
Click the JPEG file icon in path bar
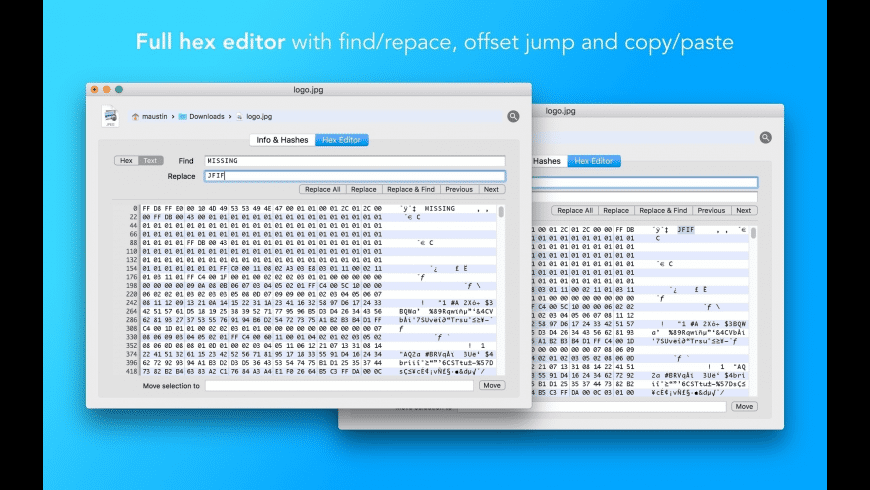tap(110, 117)
